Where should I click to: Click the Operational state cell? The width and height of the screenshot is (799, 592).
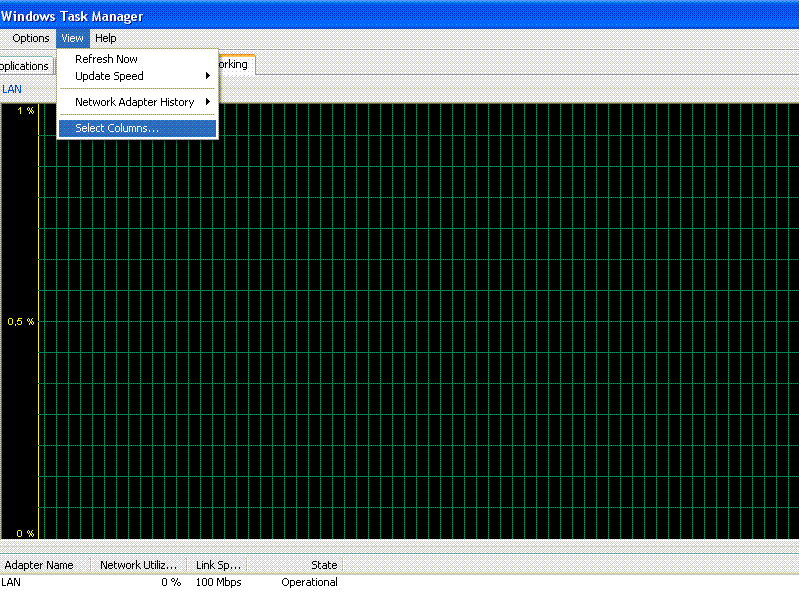tap(309, 582)
